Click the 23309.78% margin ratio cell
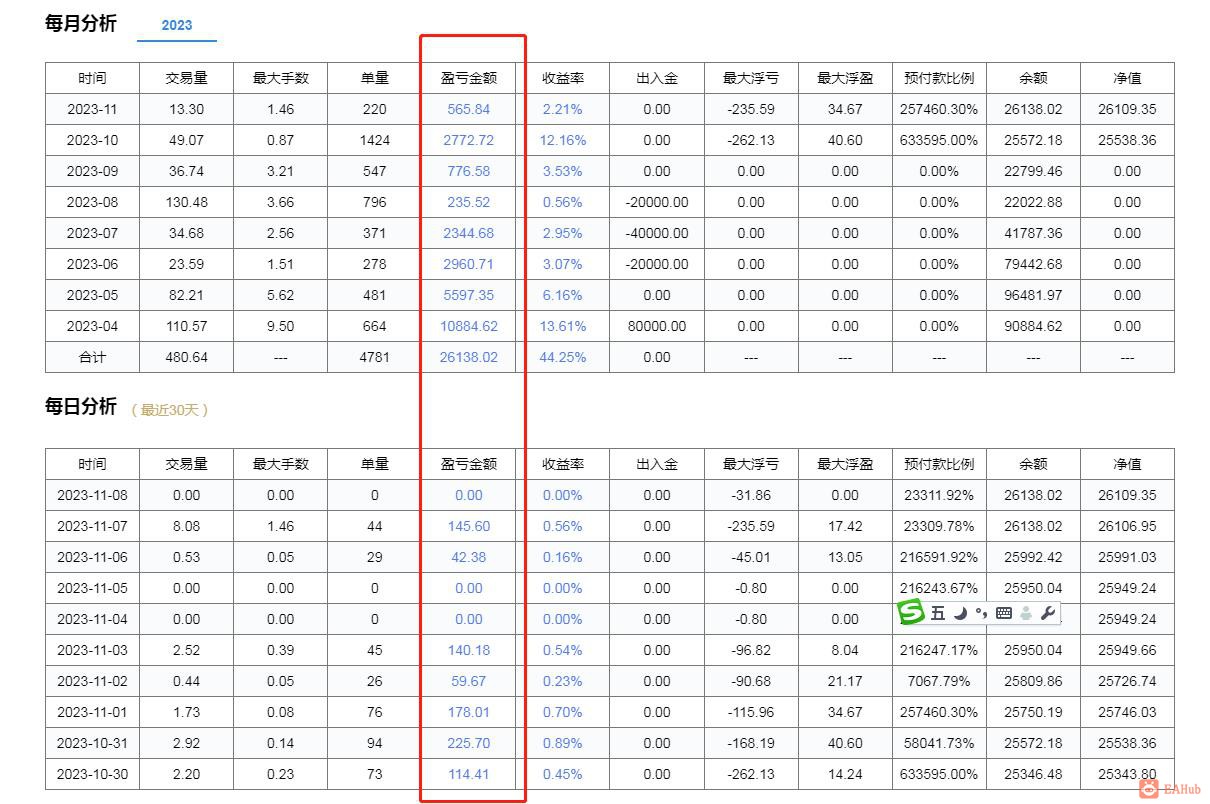 (x=939, y=526)
